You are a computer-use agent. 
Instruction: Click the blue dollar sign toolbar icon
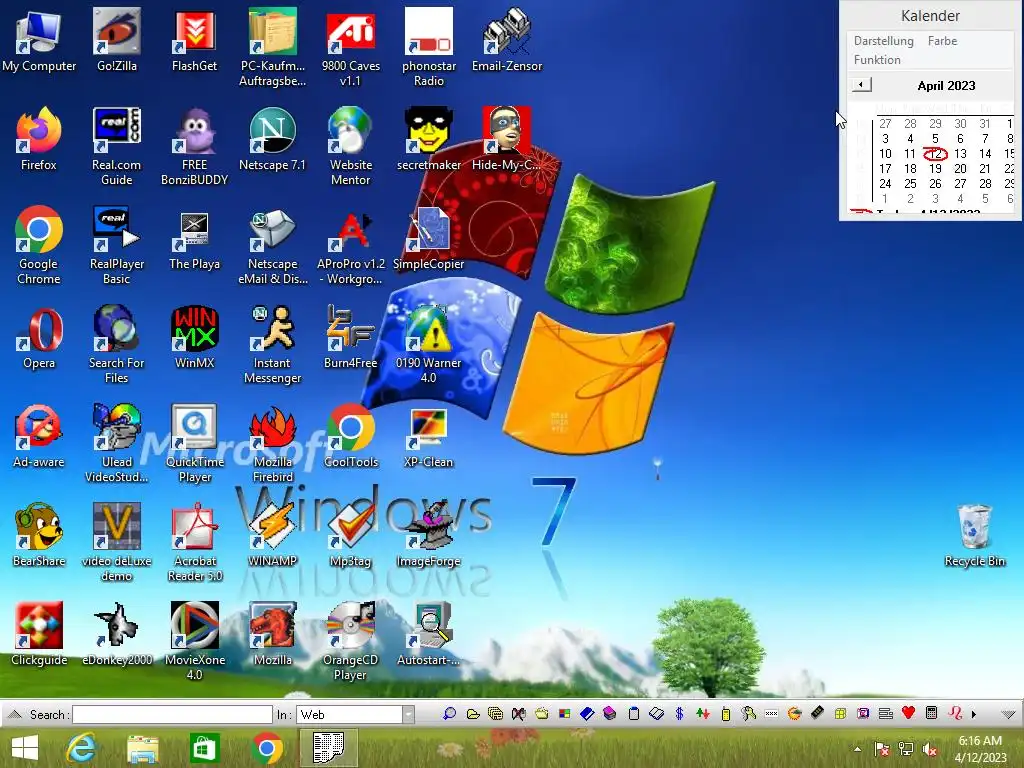(679, 714)
